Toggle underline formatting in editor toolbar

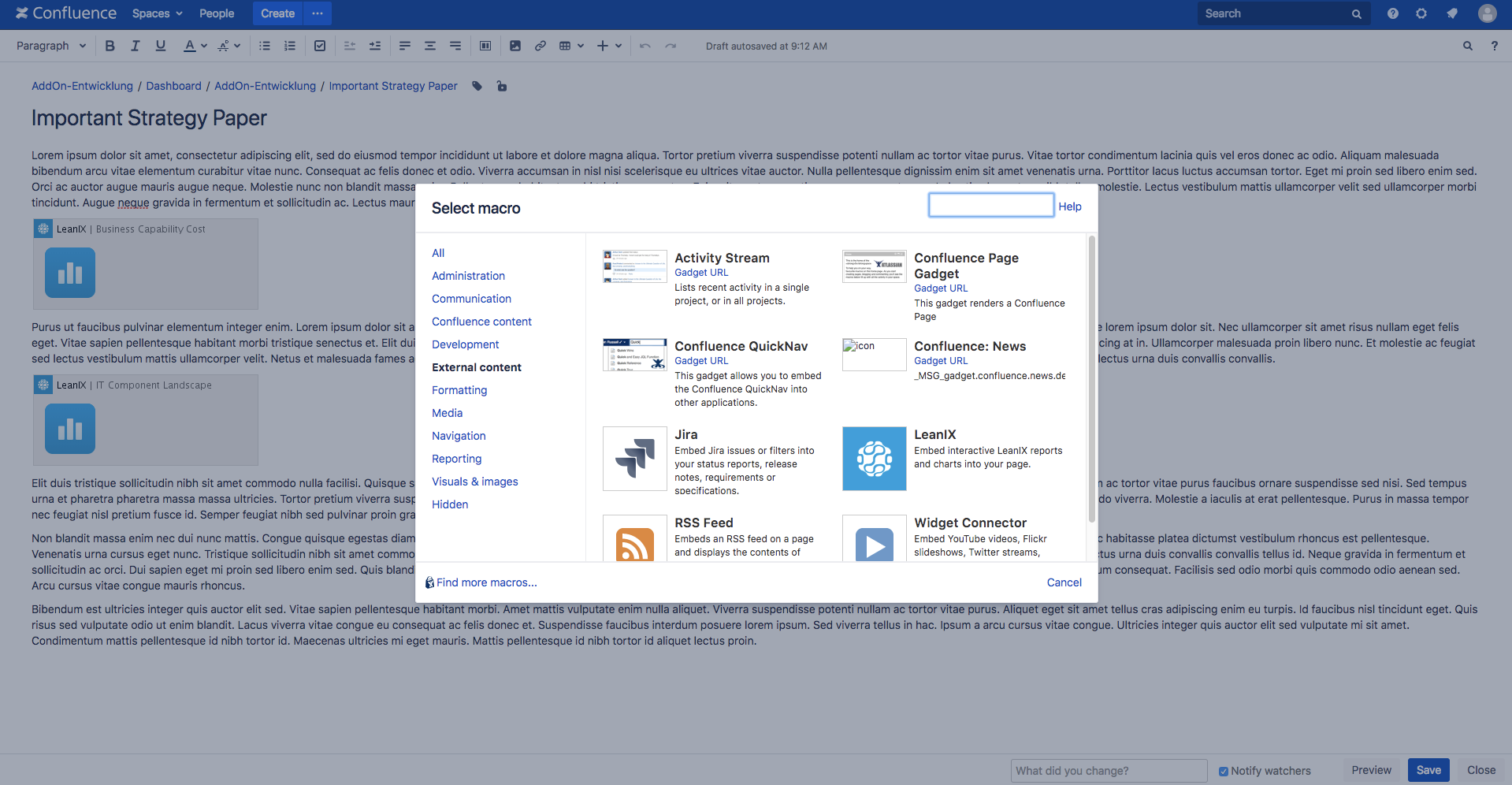(x=161, y=46)
